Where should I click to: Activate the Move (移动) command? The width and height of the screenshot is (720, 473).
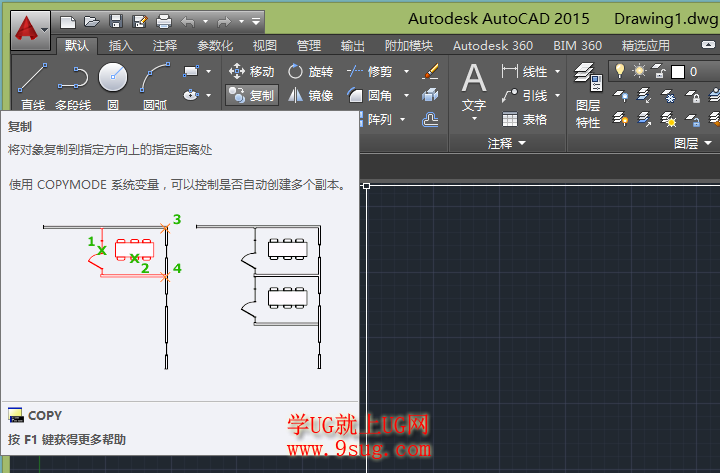252,71
